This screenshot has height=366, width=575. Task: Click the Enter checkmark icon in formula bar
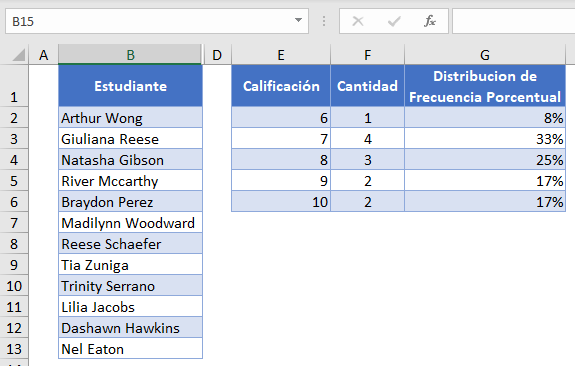coord(394,21)
